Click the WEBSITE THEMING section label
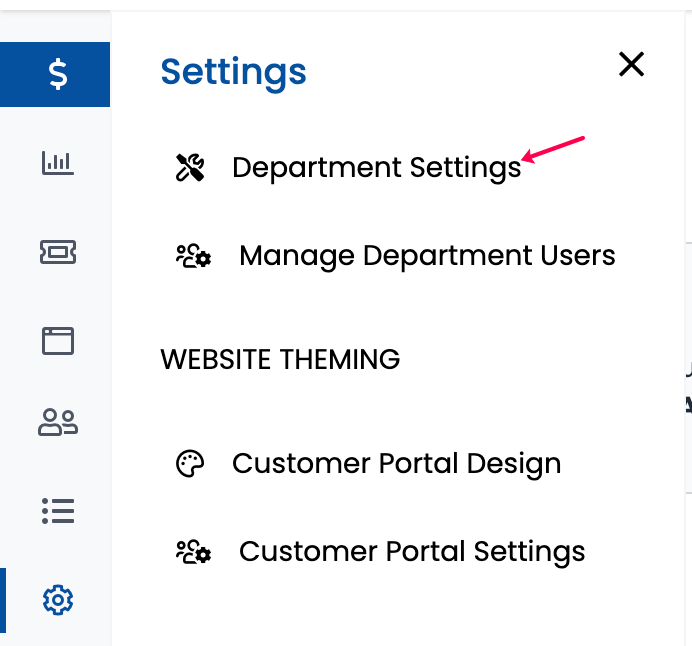 pyautogui.click(x=280, y=359)
